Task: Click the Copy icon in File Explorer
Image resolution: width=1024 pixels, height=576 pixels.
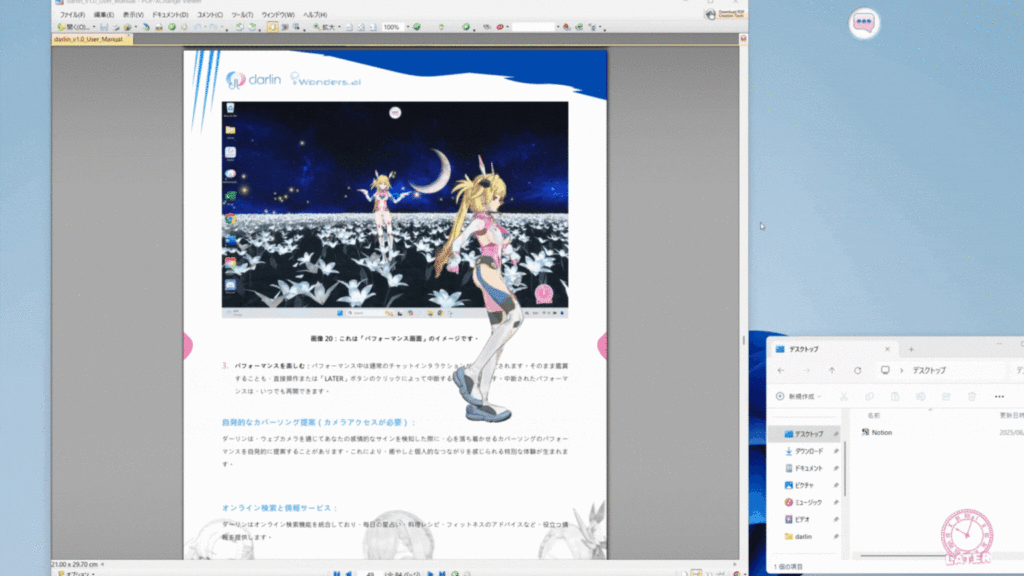Action: (x=869, y=396)
